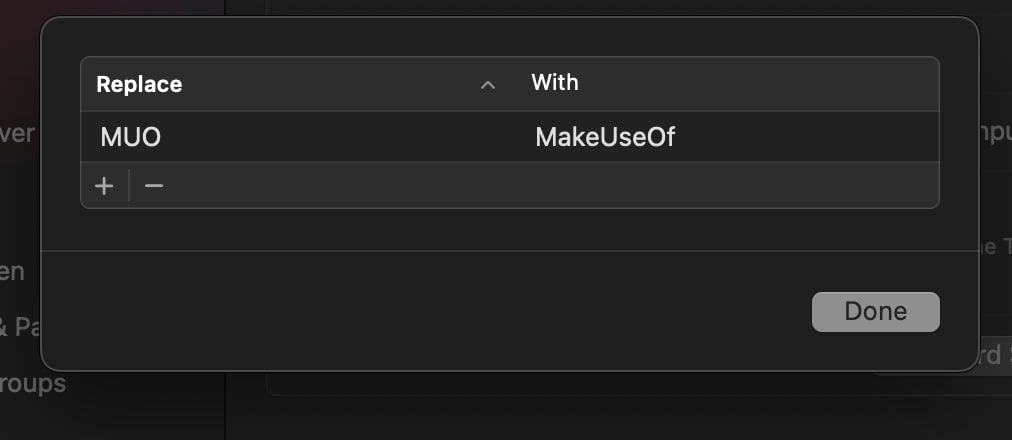
Task: Click the partially hidden 'roups' sidebar item
Action: 32,383
